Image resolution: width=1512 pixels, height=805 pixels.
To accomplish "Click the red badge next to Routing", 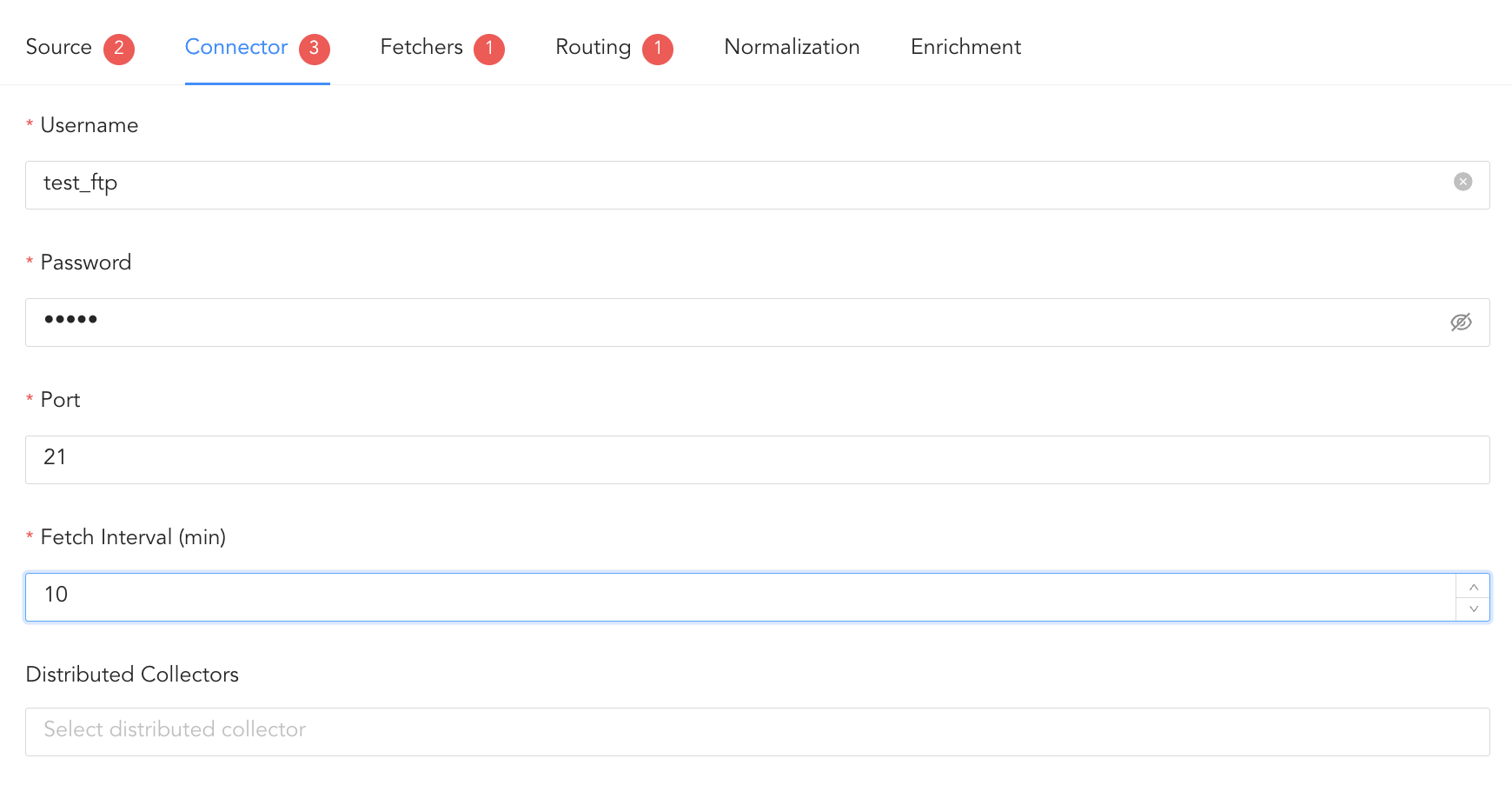I will 658,49.
